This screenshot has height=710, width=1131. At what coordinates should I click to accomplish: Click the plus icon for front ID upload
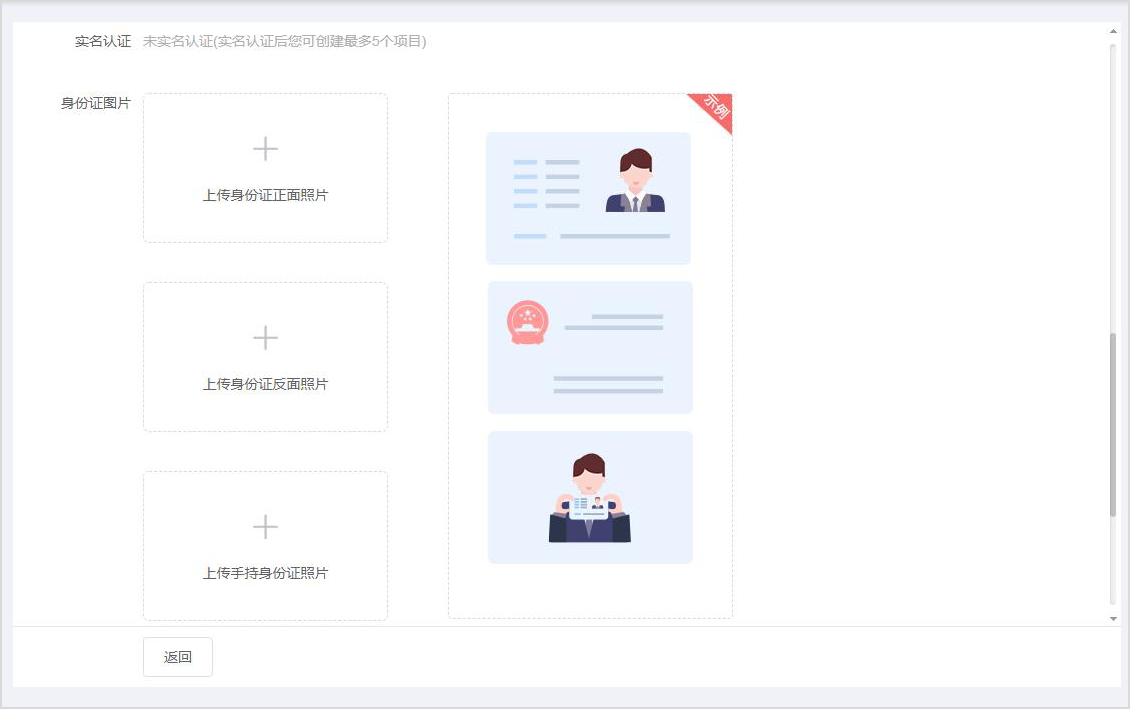(265, 150)
